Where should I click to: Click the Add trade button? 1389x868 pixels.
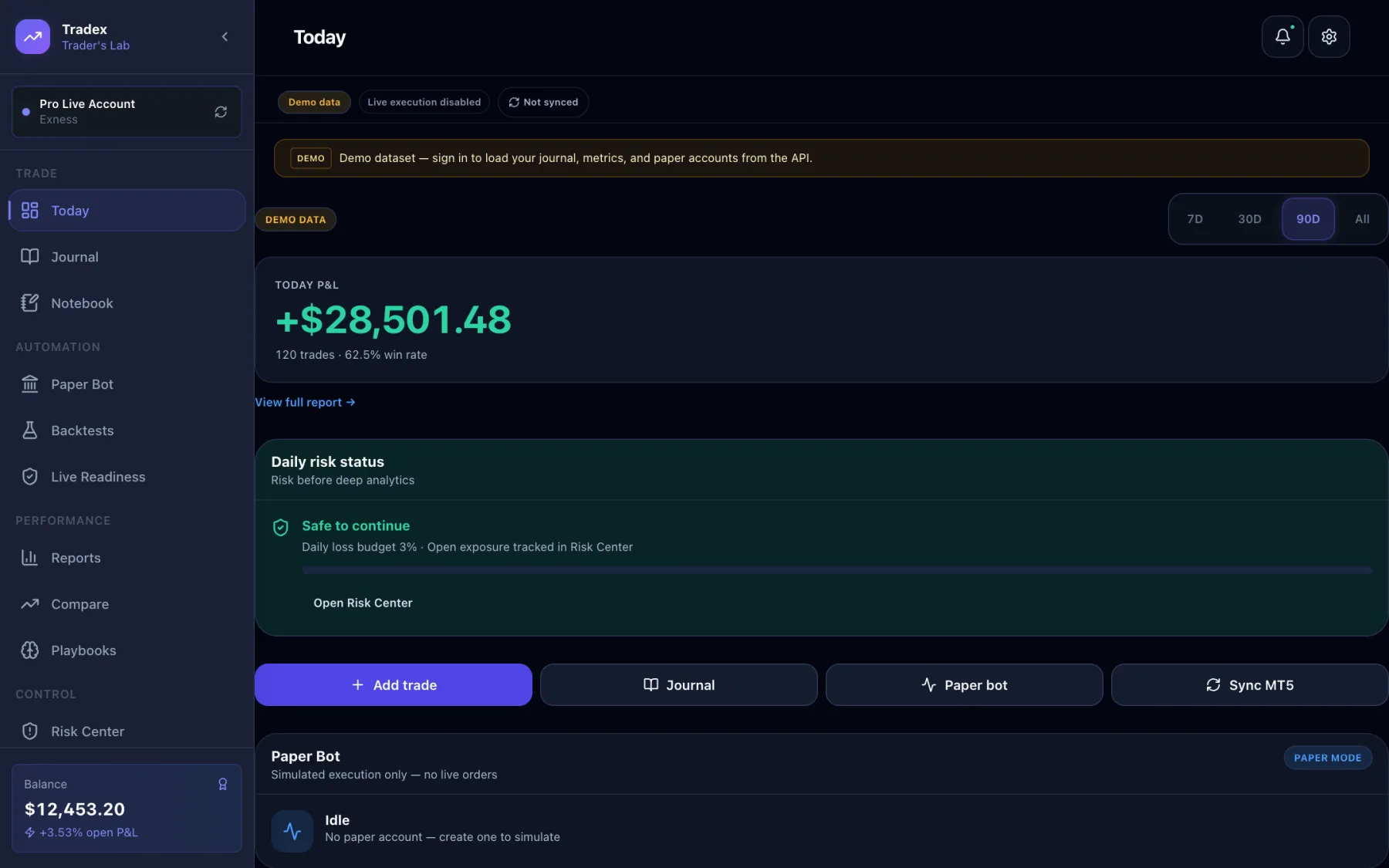pyautogui.click(x=394, y=685)
